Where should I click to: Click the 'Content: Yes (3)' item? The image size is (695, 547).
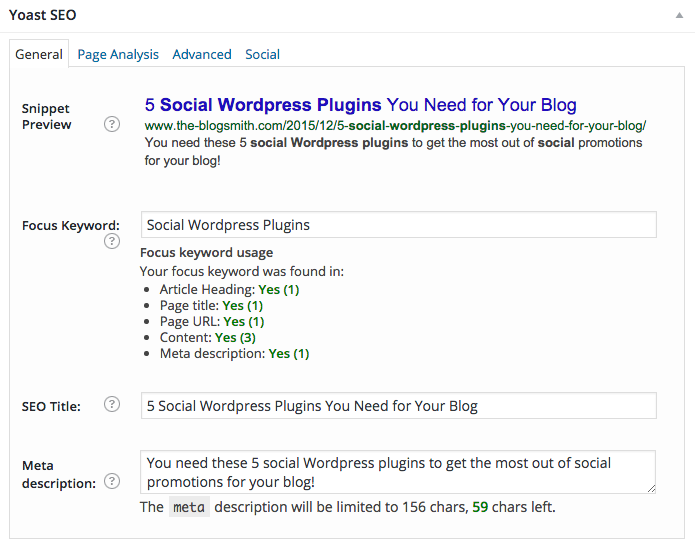coord(207,337)
